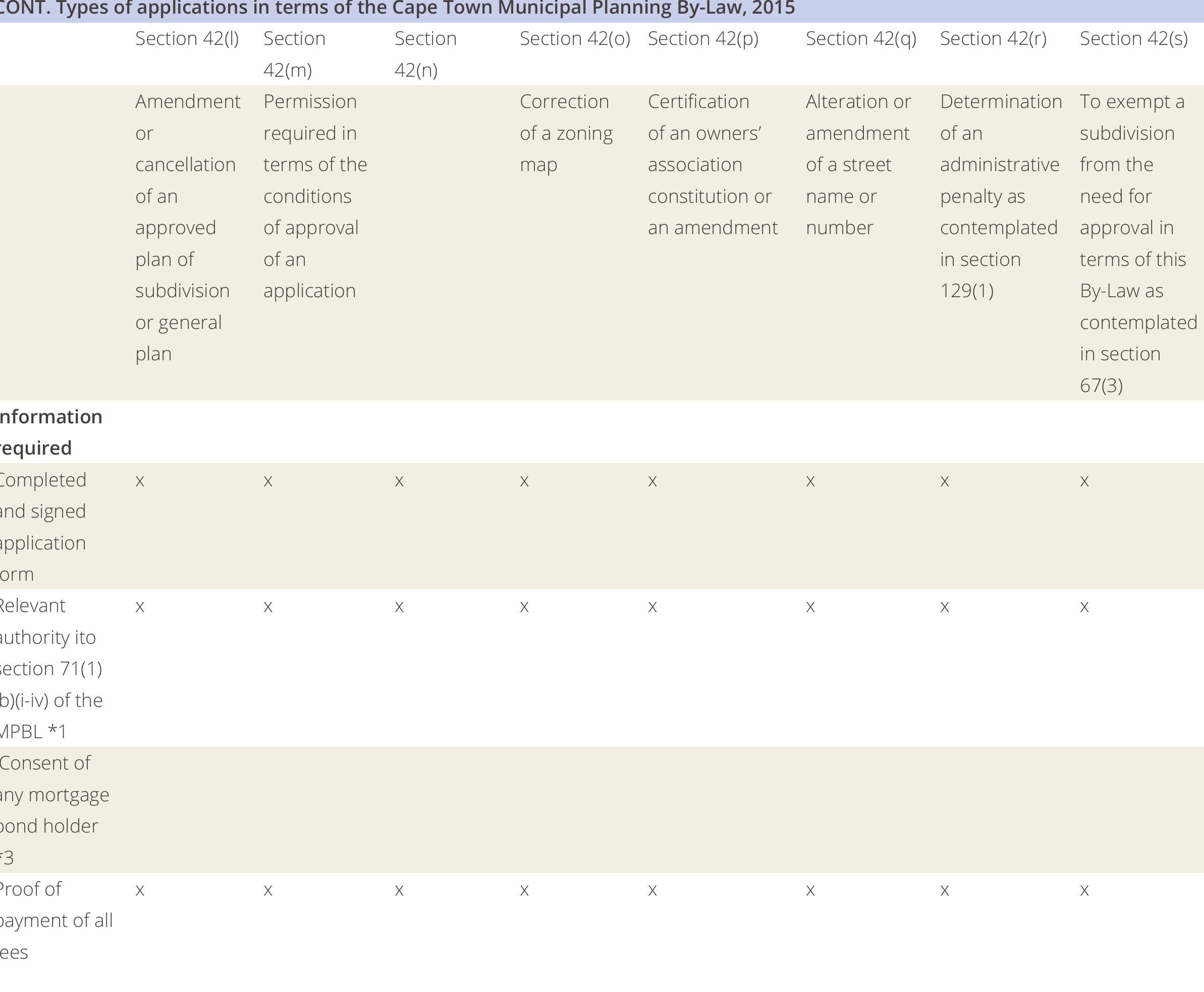Click the 'Information required' heading
1204x992 pixels.
[50, 432]
